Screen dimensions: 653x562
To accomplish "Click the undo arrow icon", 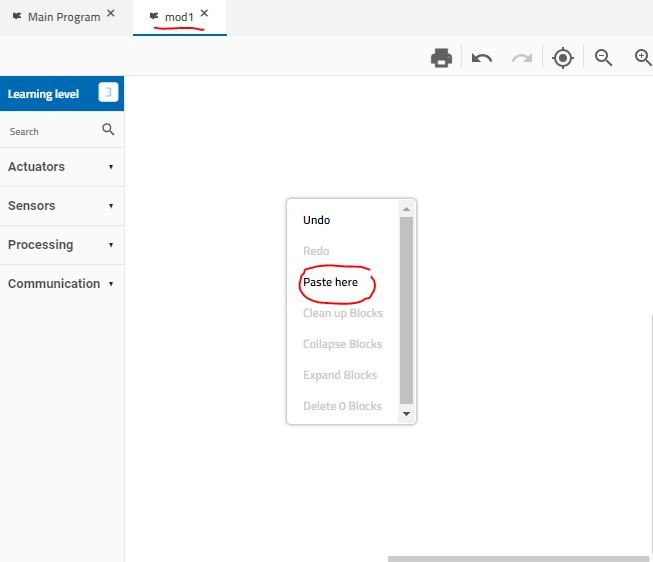I will 482,58.
